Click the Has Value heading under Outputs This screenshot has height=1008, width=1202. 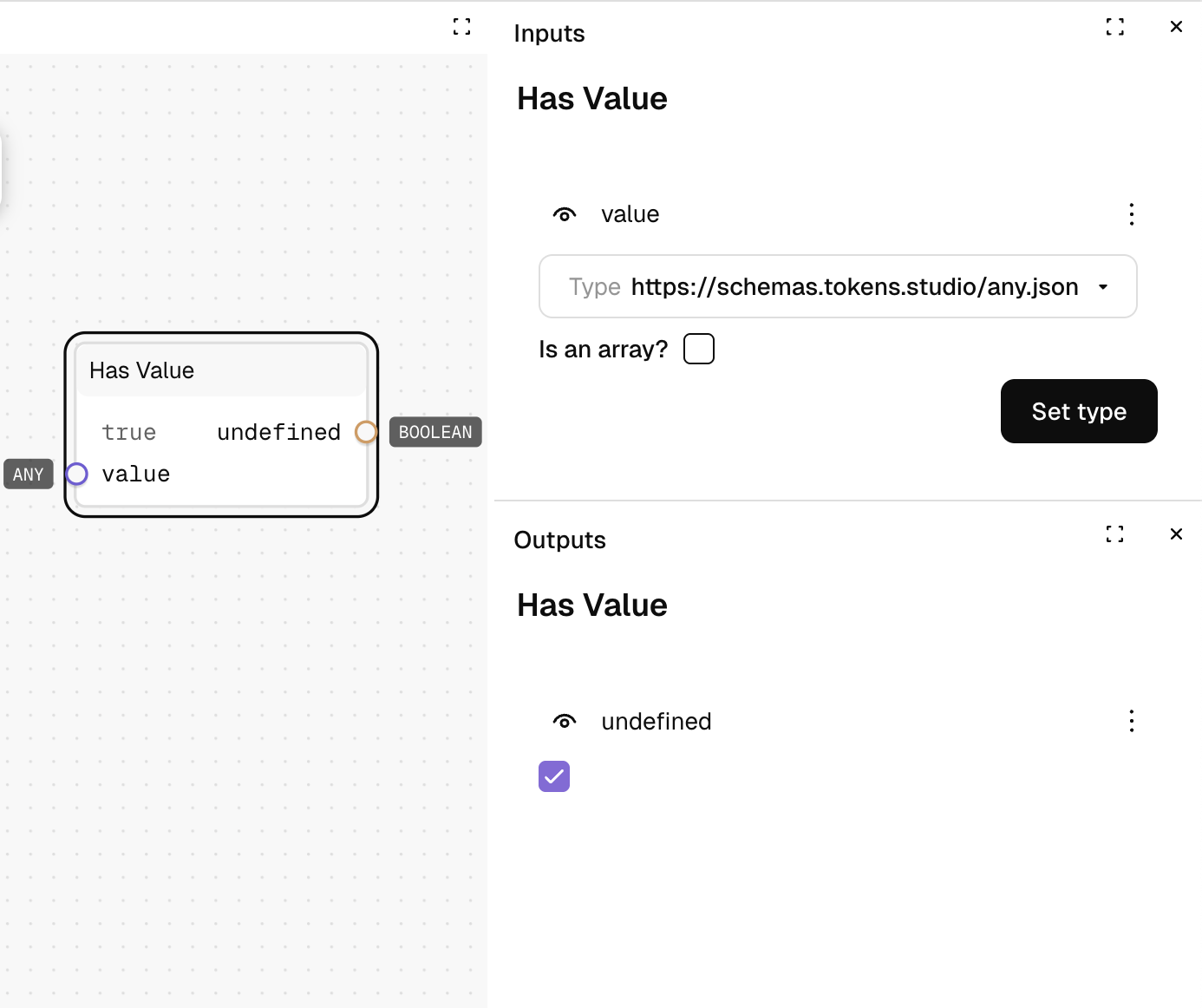[x=592, y=605]
